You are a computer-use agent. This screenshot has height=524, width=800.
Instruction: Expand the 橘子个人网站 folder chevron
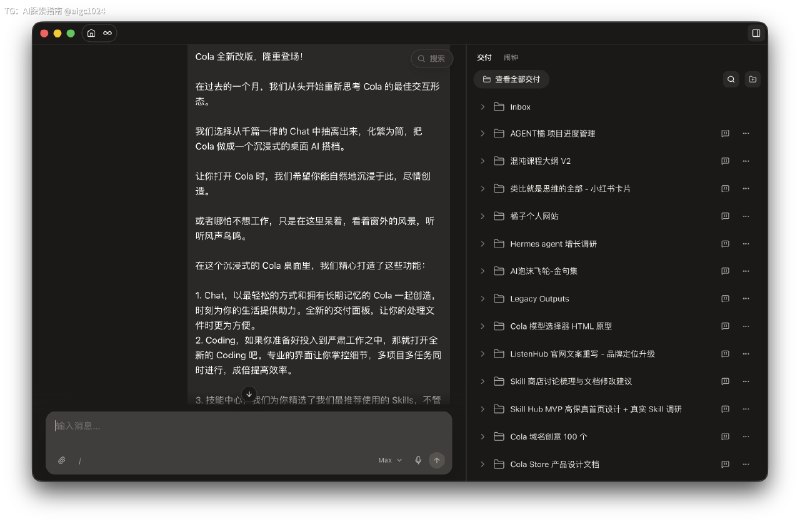[x=483, y=216]
